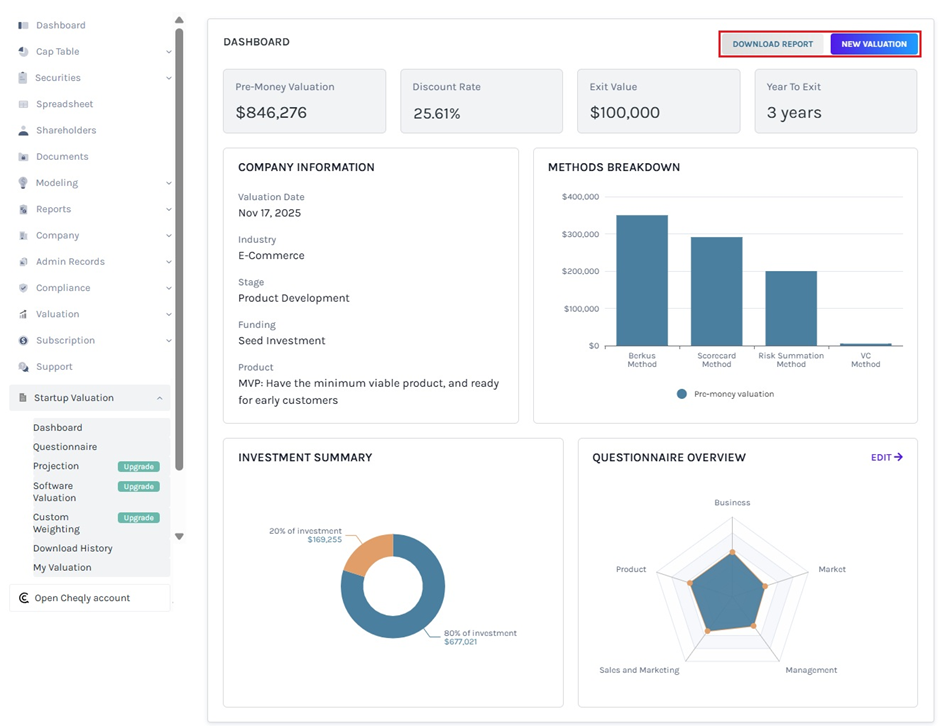Expand the Company menu chevron
The width and height of the screenshot is (940, 726).
[168, 234]
